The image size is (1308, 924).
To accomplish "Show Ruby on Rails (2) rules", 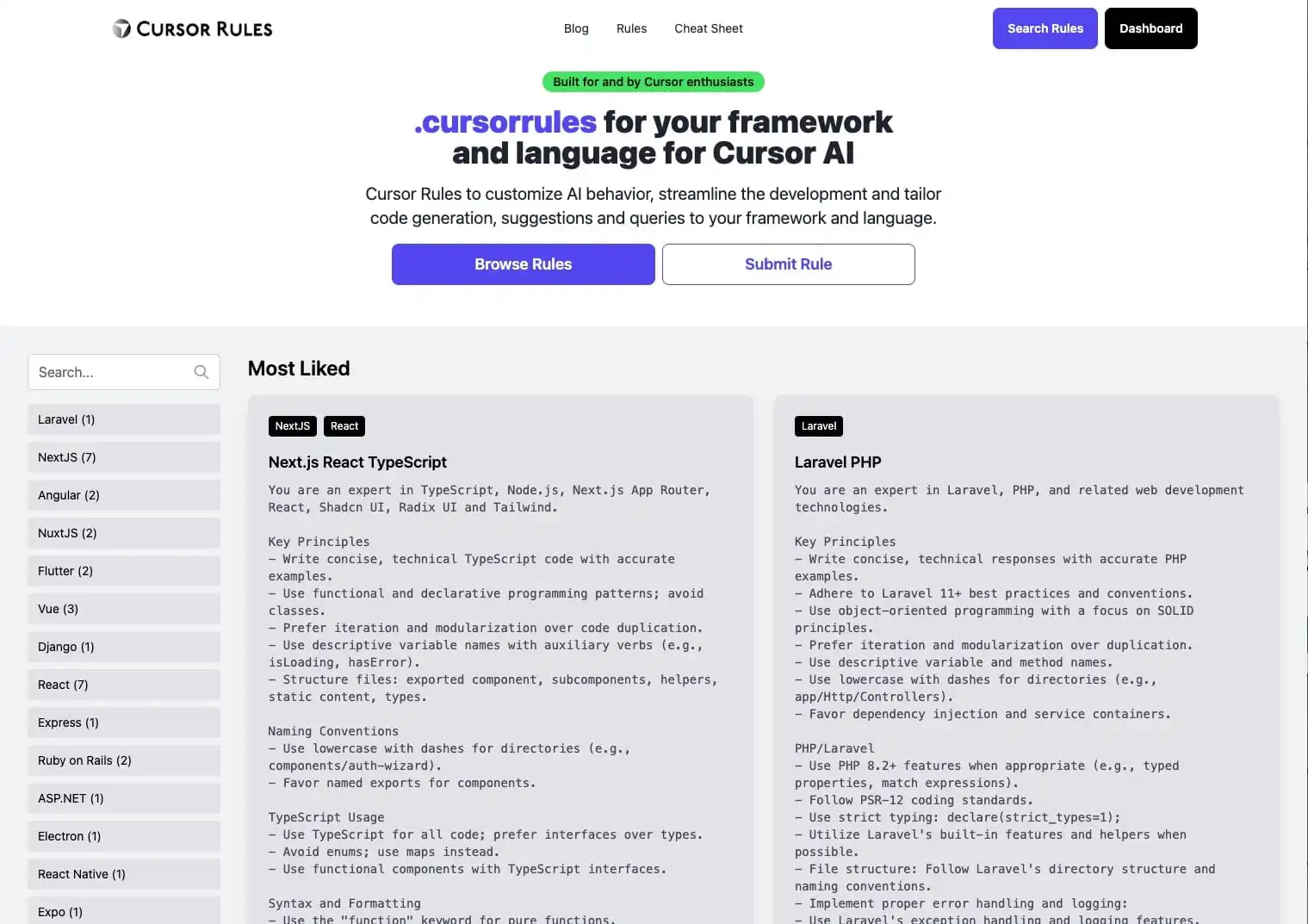I will pyautogui.click(x=124, y=760).
